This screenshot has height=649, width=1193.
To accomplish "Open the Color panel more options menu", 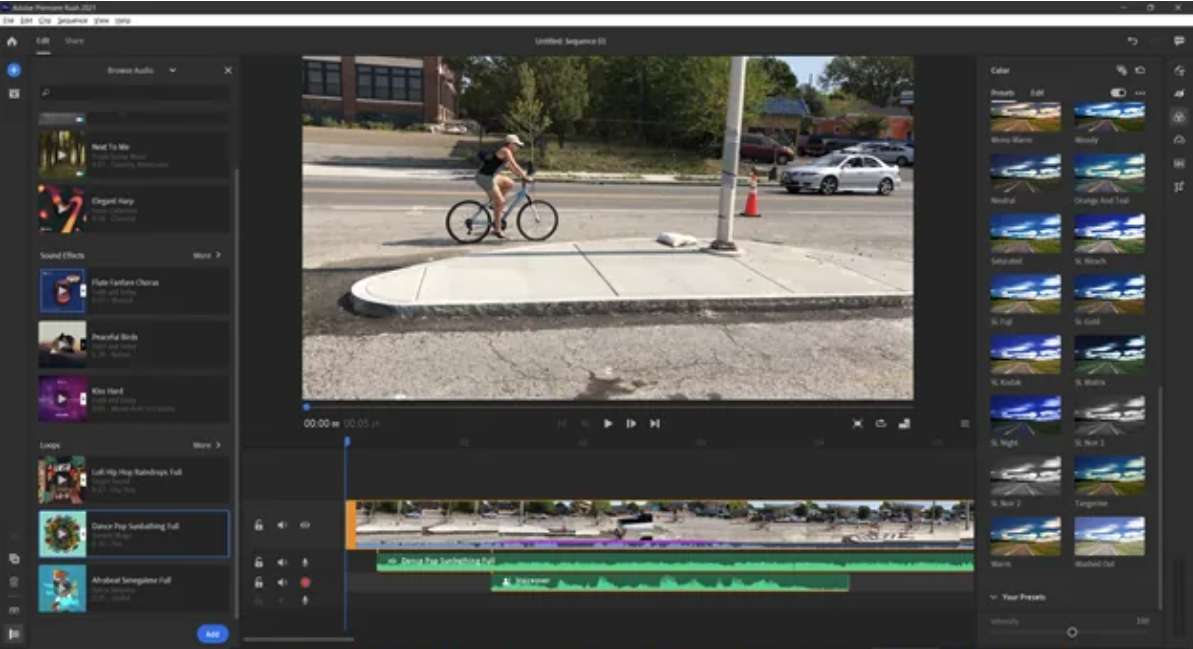I will click(1140, 93).
